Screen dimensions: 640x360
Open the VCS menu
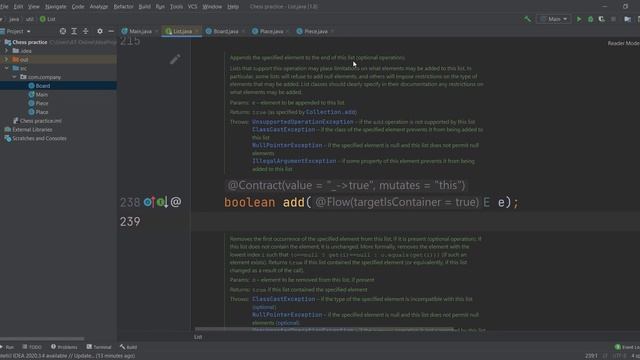click(x=192, y=7)
